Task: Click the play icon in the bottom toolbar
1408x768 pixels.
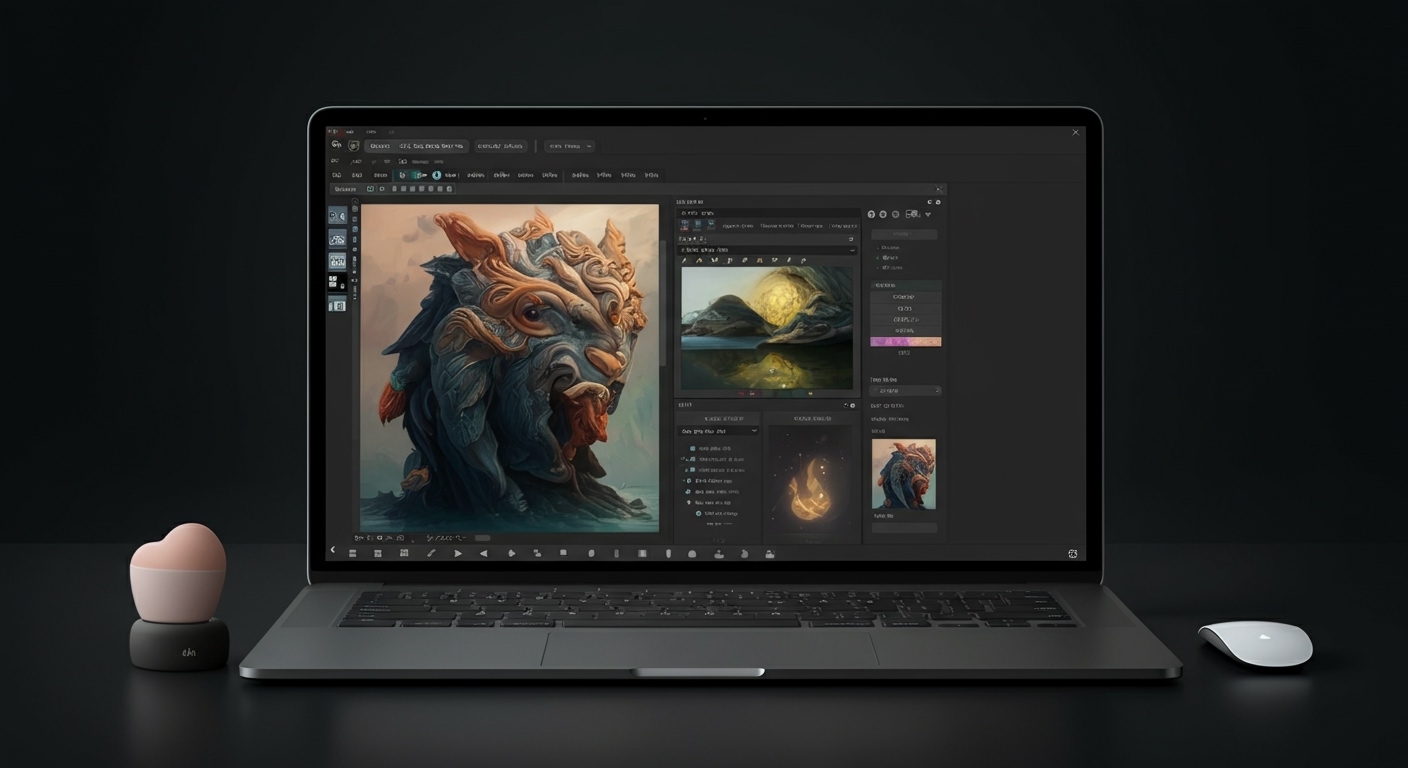Action: [x=458, y=552]
